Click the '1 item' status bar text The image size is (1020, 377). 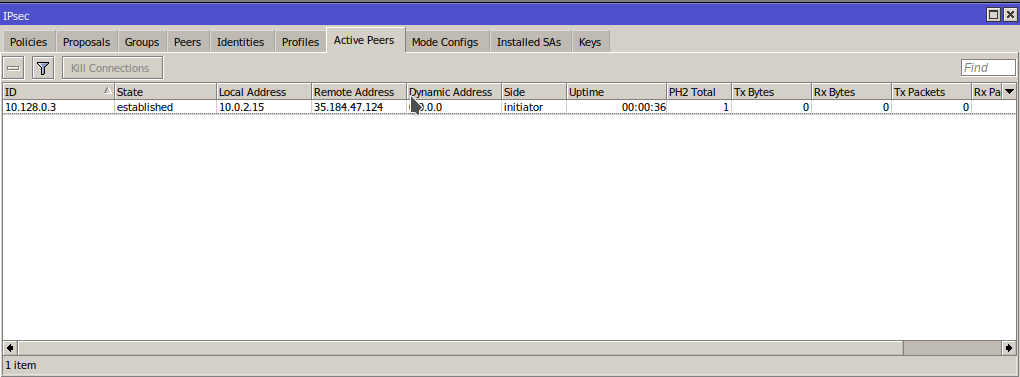pos(21,365)
